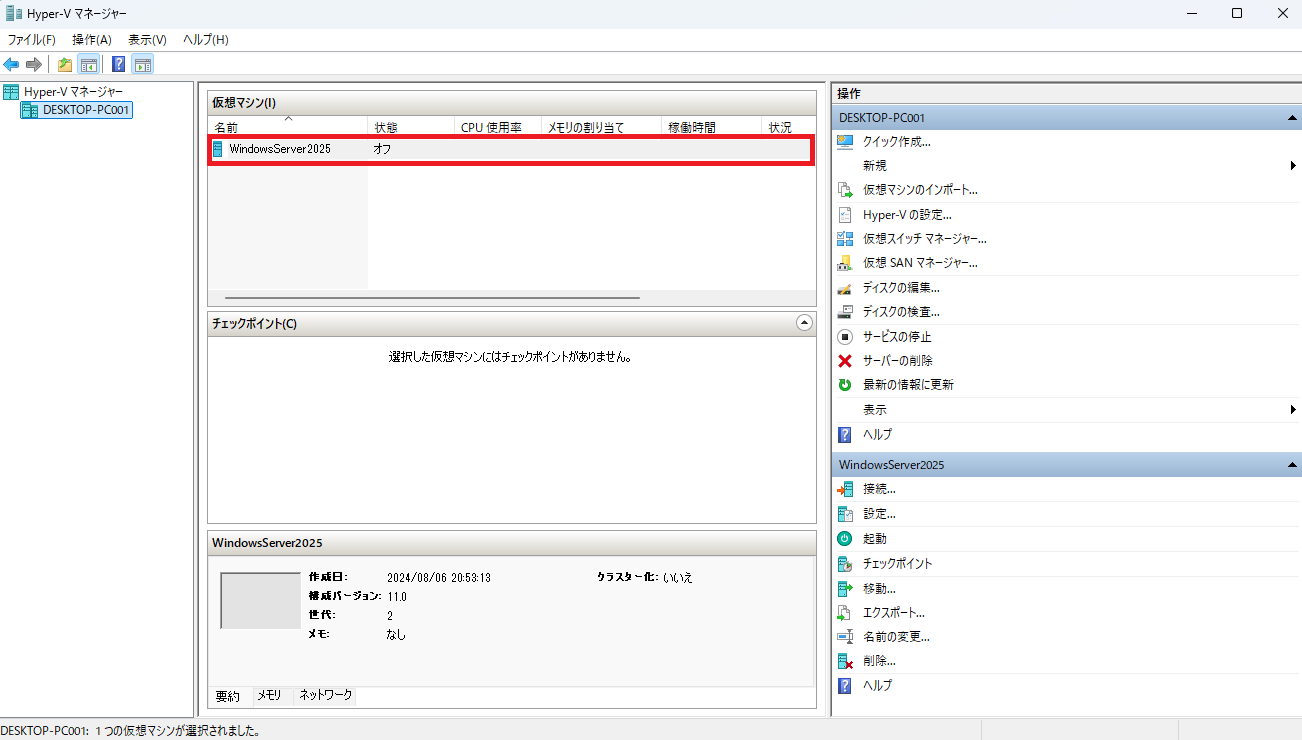Open the 表示(V) menu

[147, 40]
